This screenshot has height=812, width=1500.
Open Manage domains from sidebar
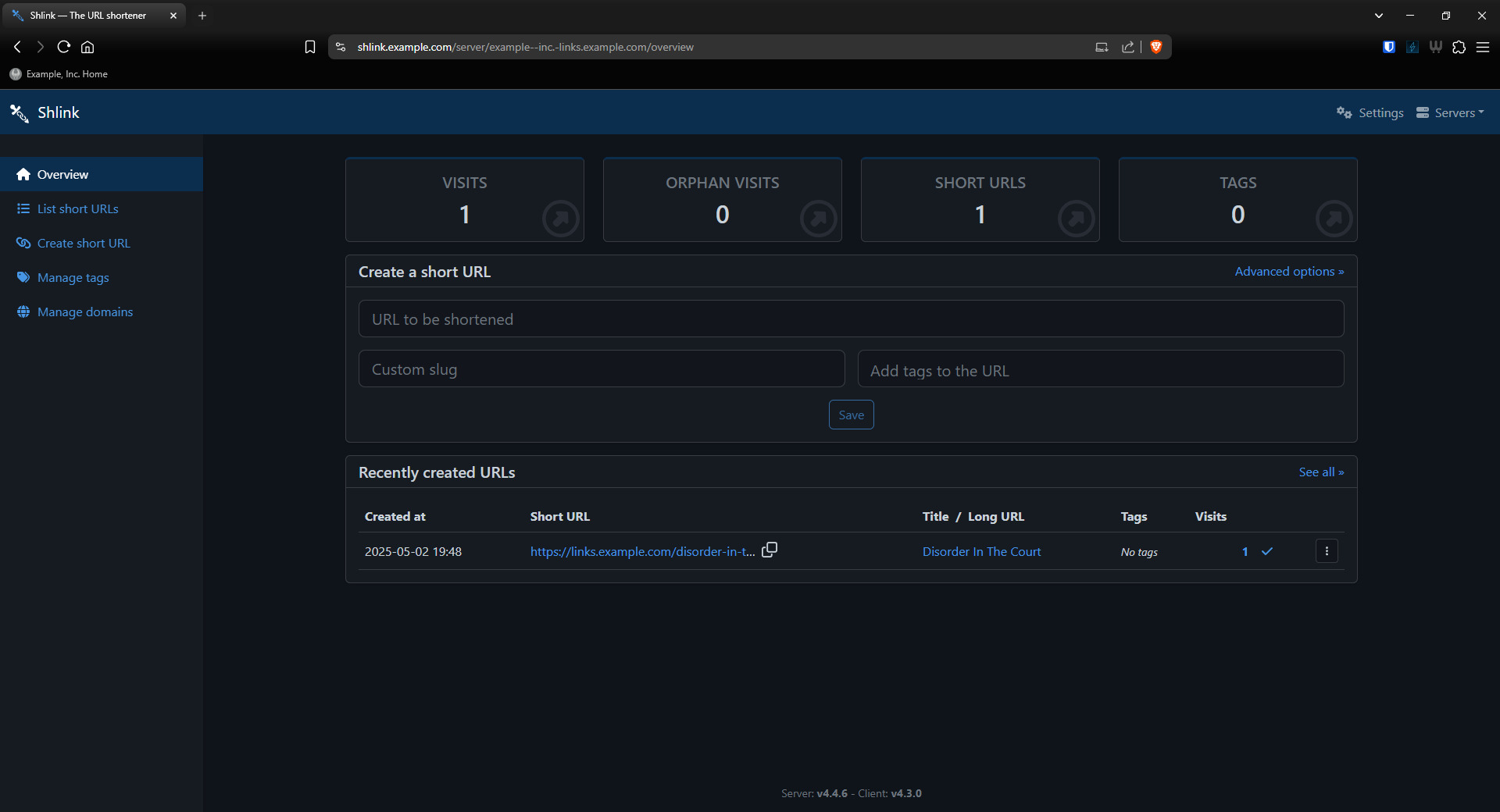click(x=84, y=312)
